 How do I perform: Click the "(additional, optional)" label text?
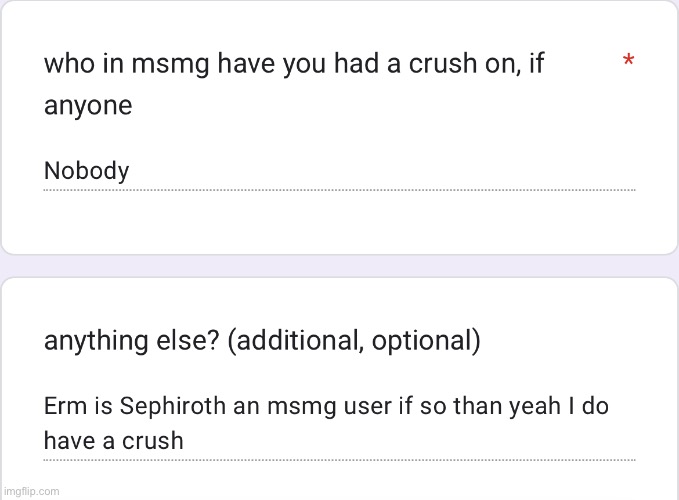(x=354, y=342)
